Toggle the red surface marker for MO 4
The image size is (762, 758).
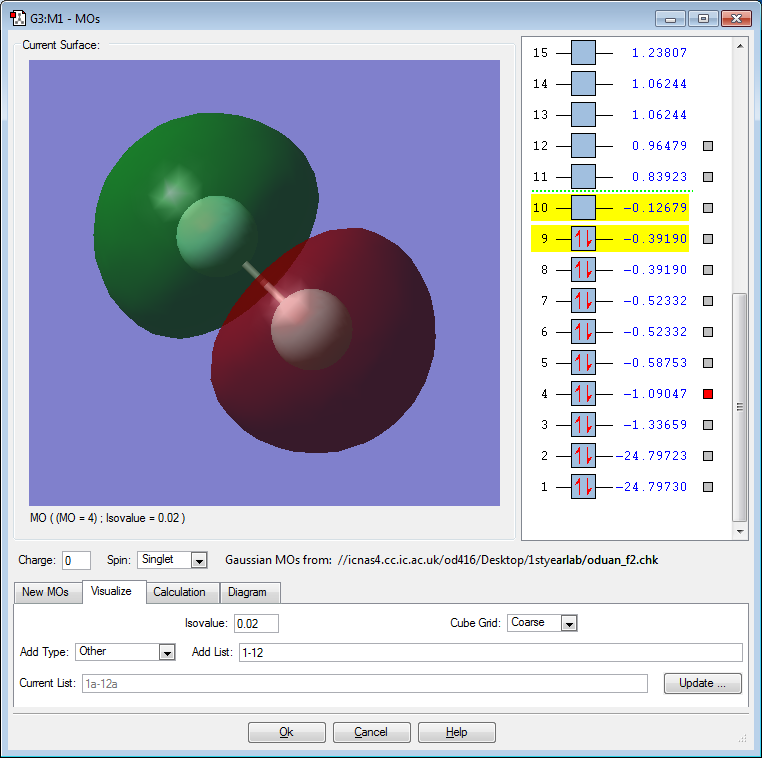pyautogui.click(x=708, y=394)
